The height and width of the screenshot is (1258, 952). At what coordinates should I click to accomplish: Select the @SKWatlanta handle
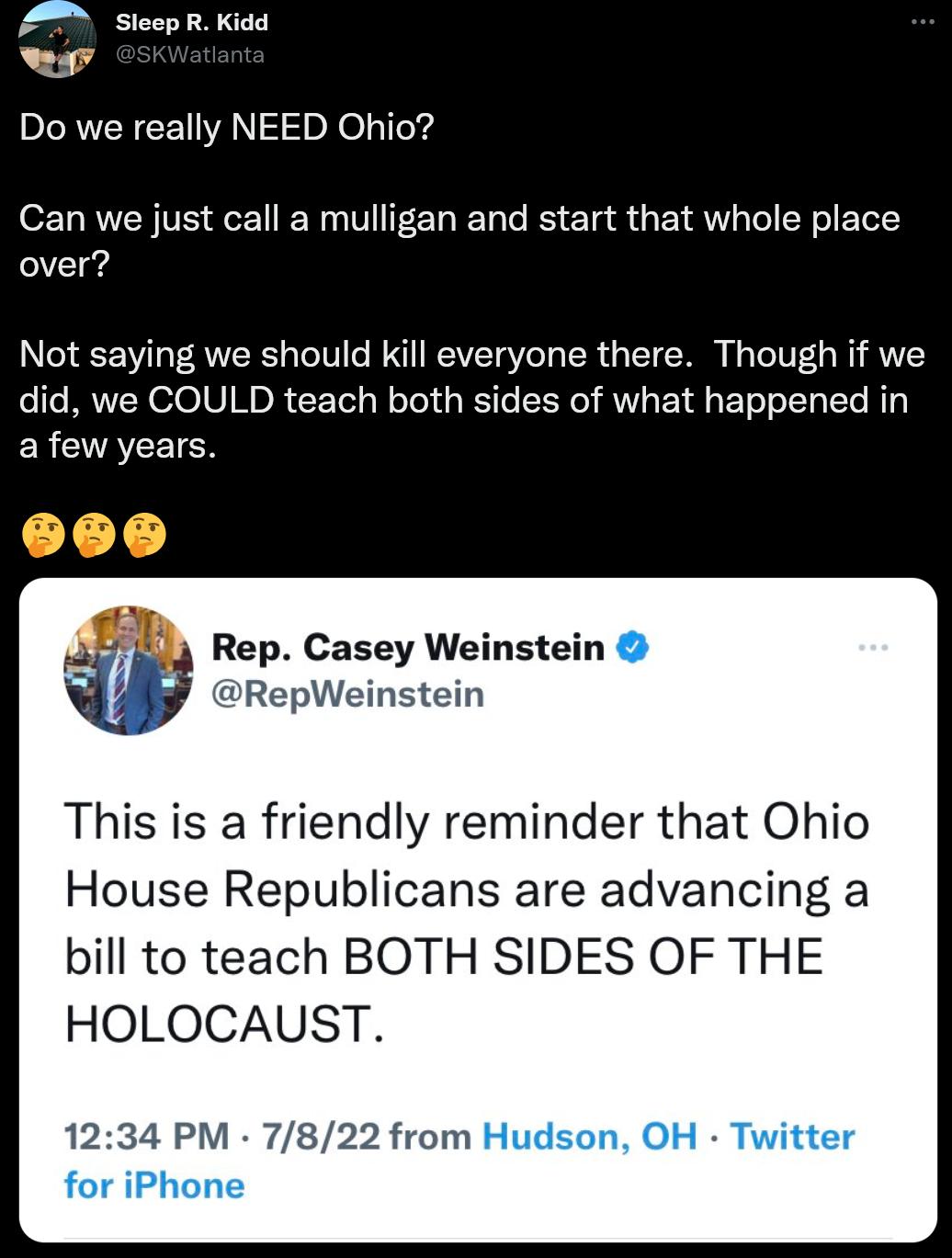coord(190,54)
